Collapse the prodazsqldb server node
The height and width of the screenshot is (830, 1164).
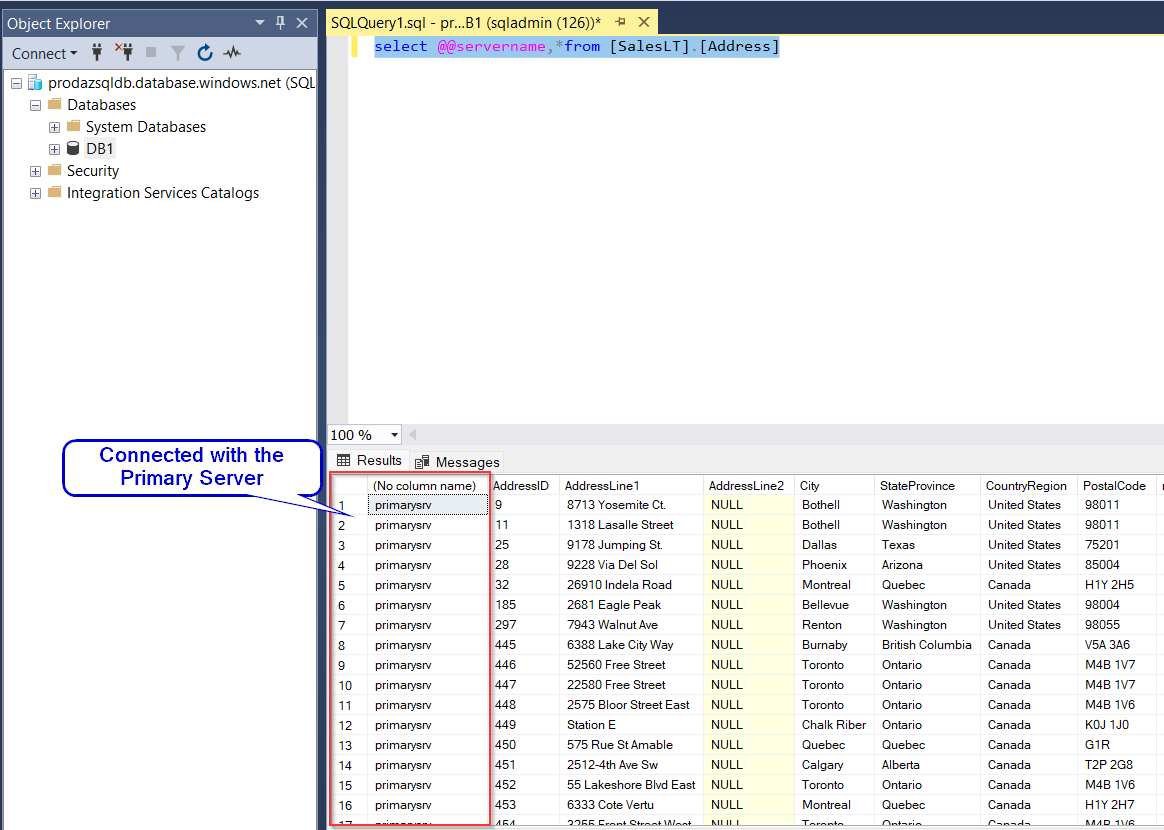(16, 83)
